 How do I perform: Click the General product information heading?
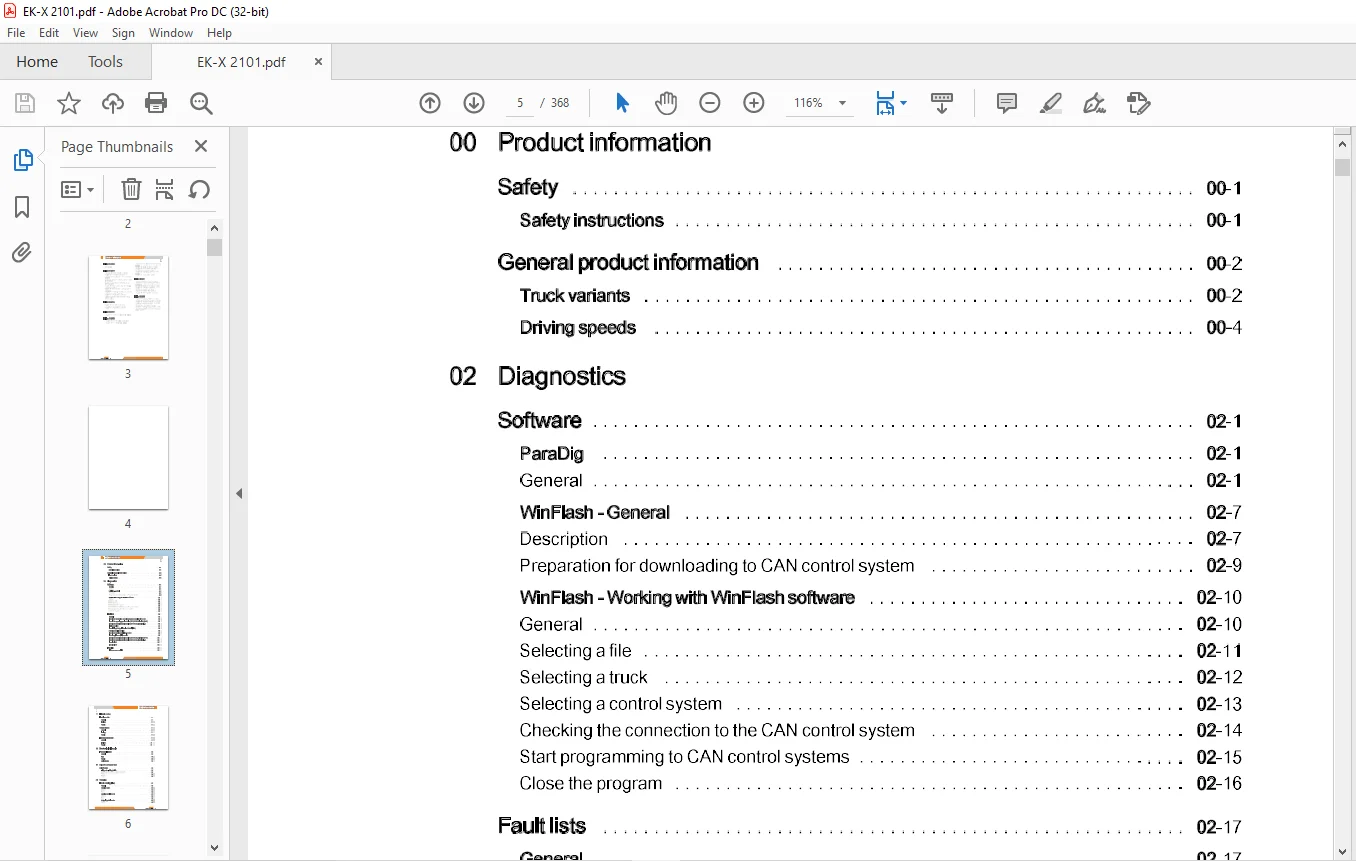click(x=628, y=263)
